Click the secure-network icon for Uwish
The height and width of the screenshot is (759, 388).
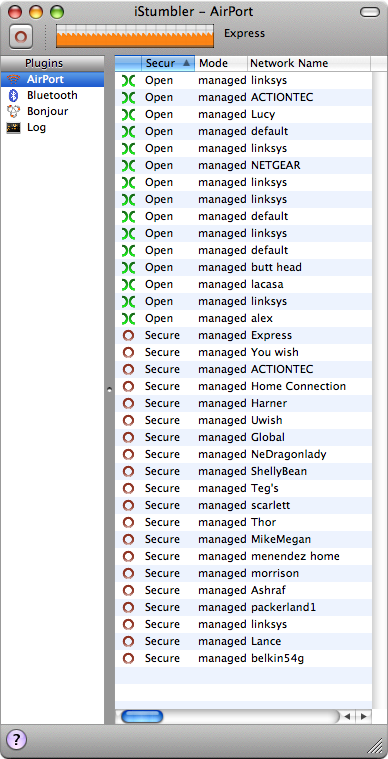(128, 420)
